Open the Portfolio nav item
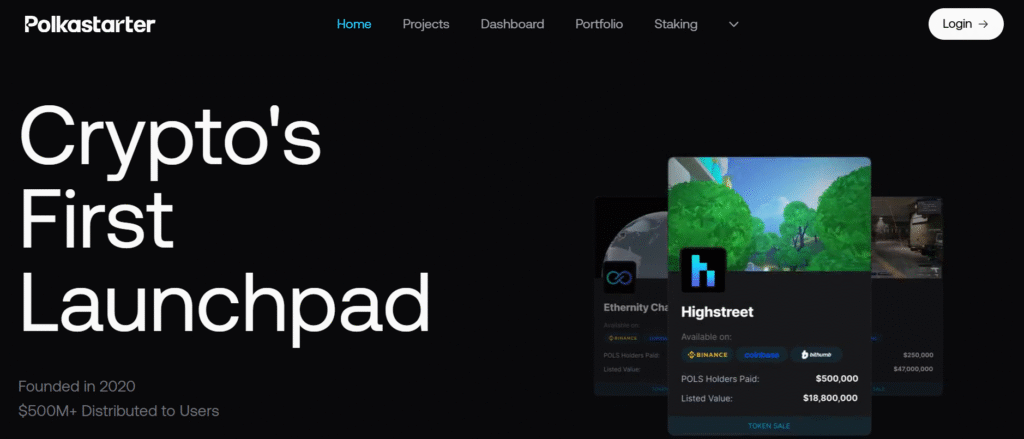Viewport: 1024px width, 439px height. [599, 24]
